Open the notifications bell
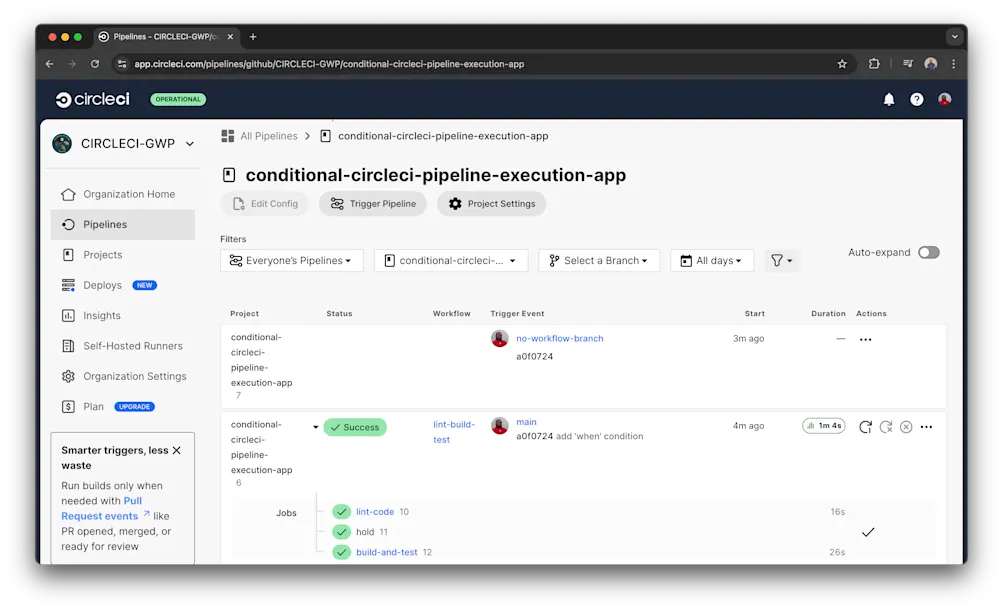 [x=888, y=99]
